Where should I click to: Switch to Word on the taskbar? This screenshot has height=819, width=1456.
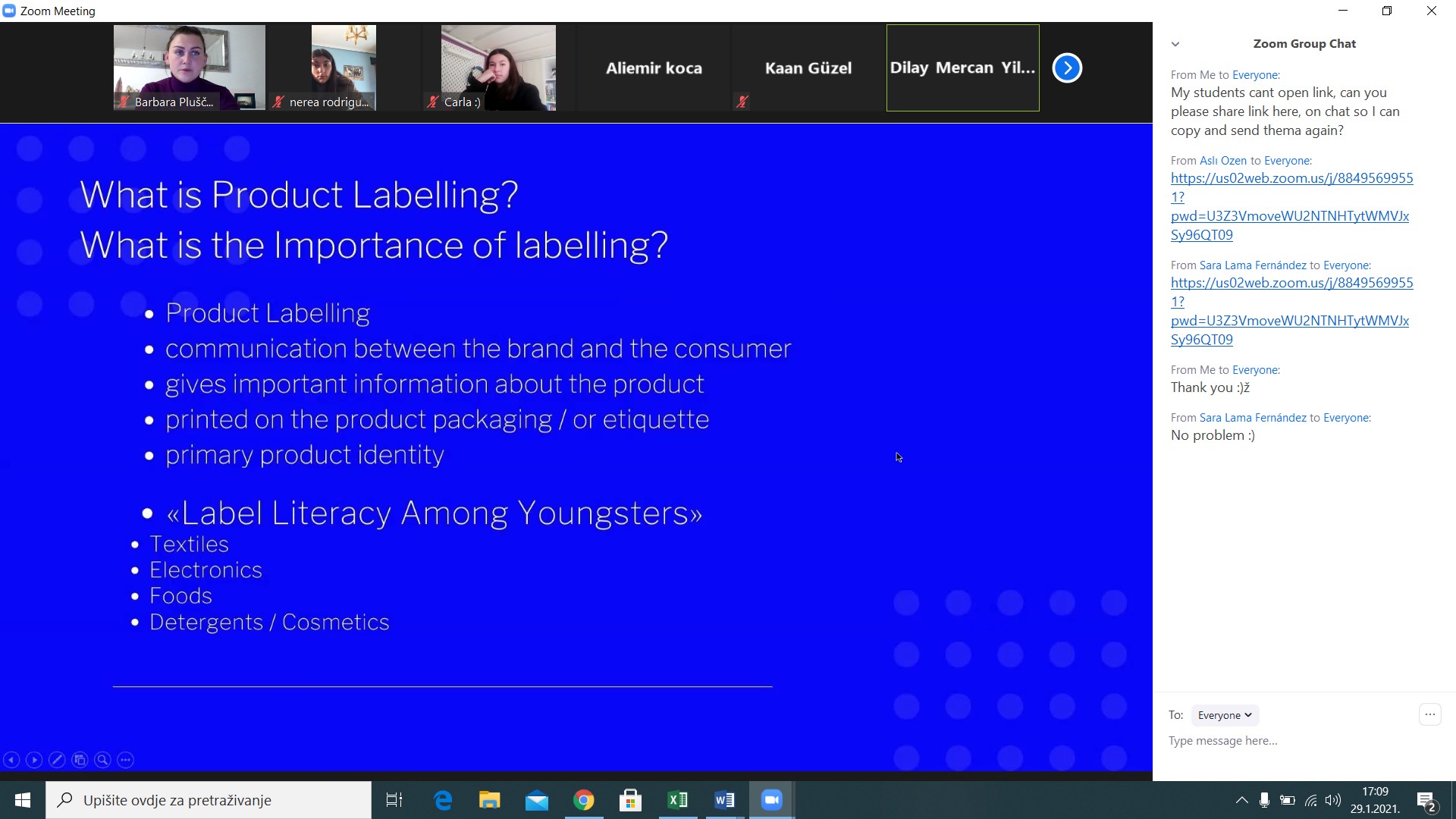tap(725, 800)
